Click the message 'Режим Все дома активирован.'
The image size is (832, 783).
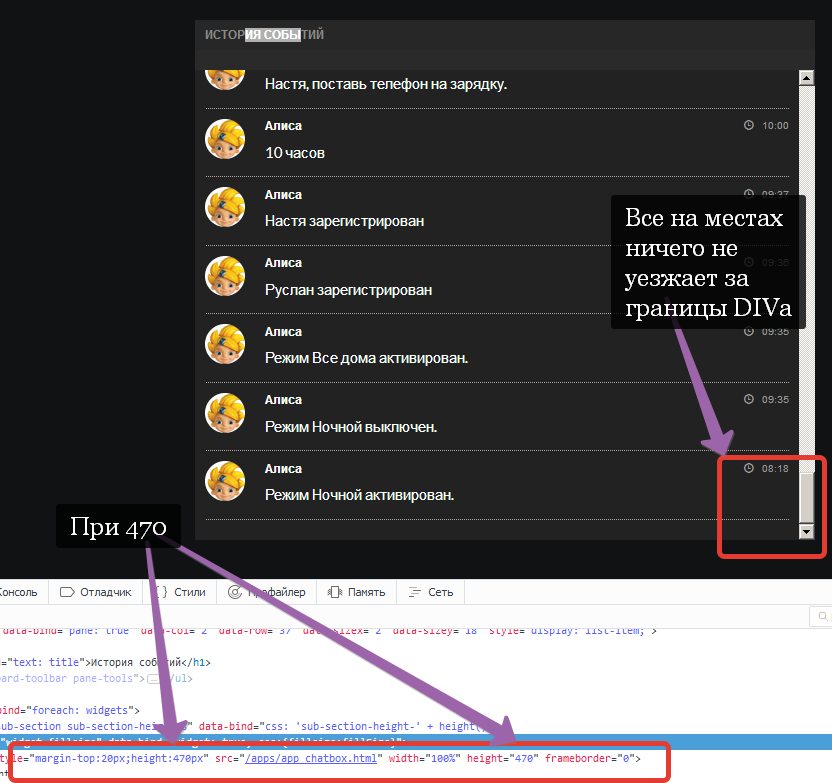367,358
